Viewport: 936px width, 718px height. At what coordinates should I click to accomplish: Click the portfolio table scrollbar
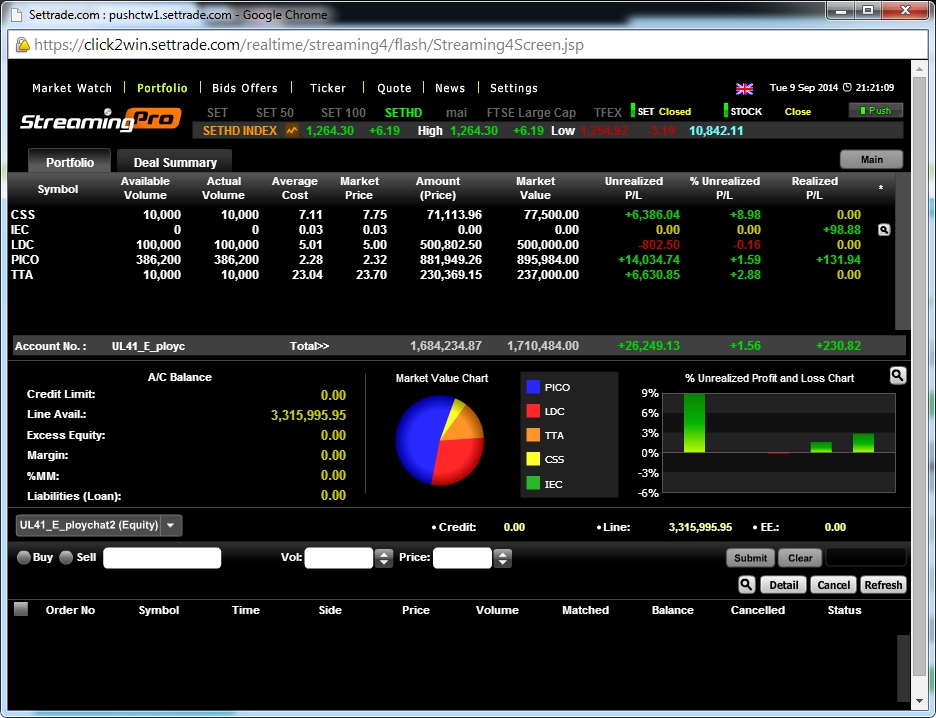tap(902, 251)
